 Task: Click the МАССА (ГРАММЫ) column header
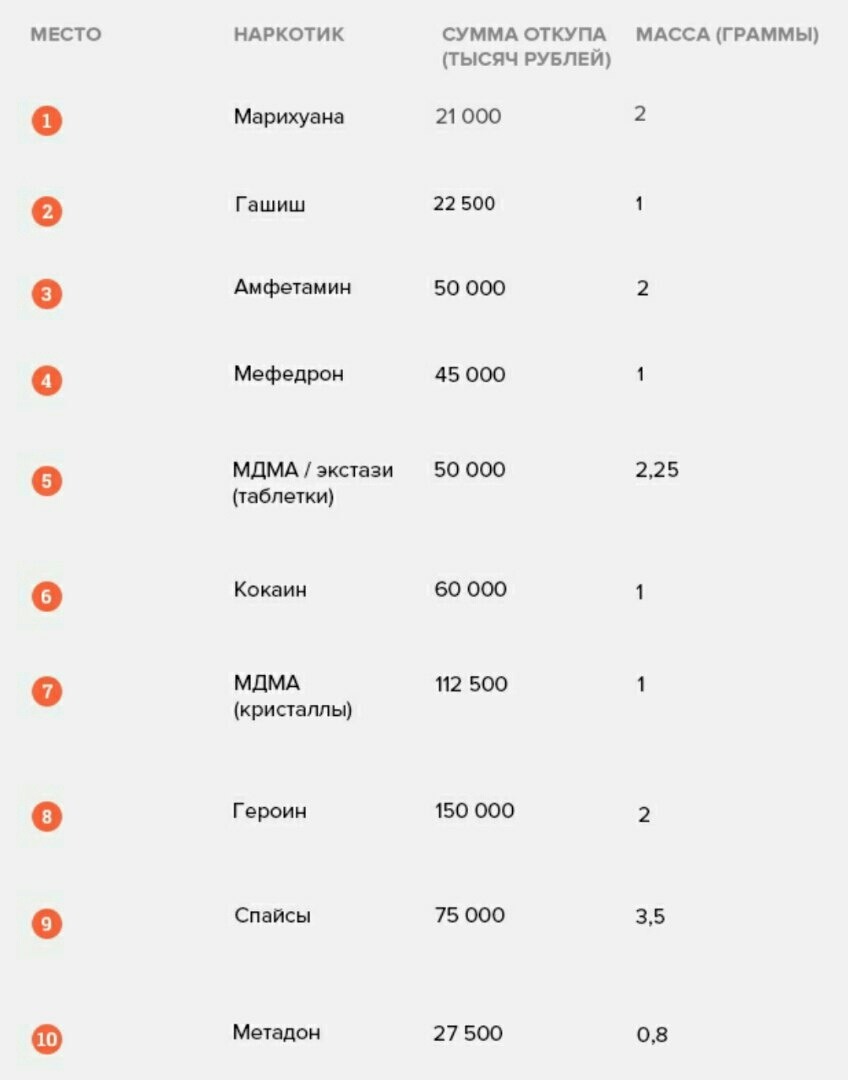(x=727, y=35)
